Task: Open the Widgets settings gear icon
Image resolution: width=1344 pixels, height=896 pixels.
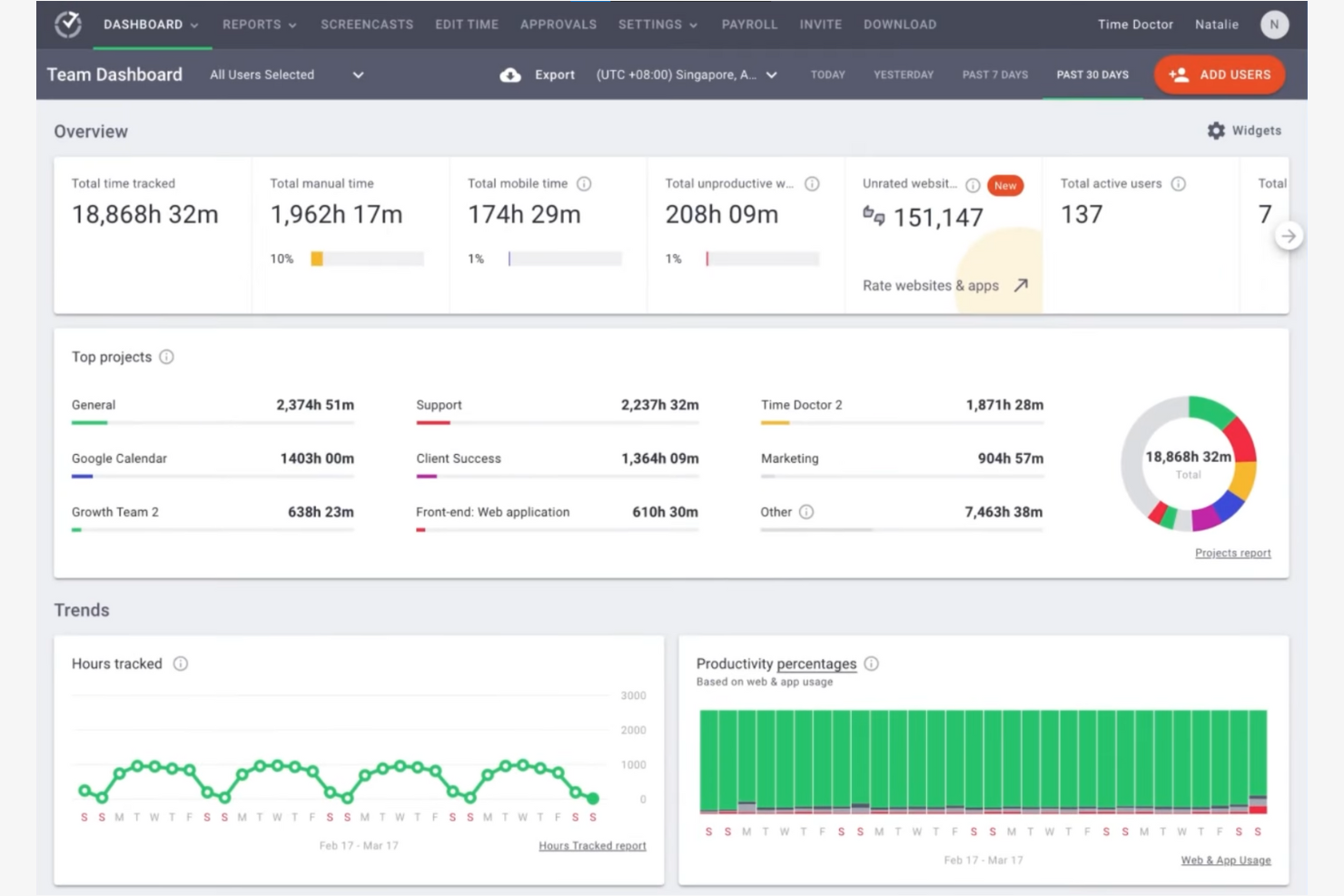Action: point(1216,130)
